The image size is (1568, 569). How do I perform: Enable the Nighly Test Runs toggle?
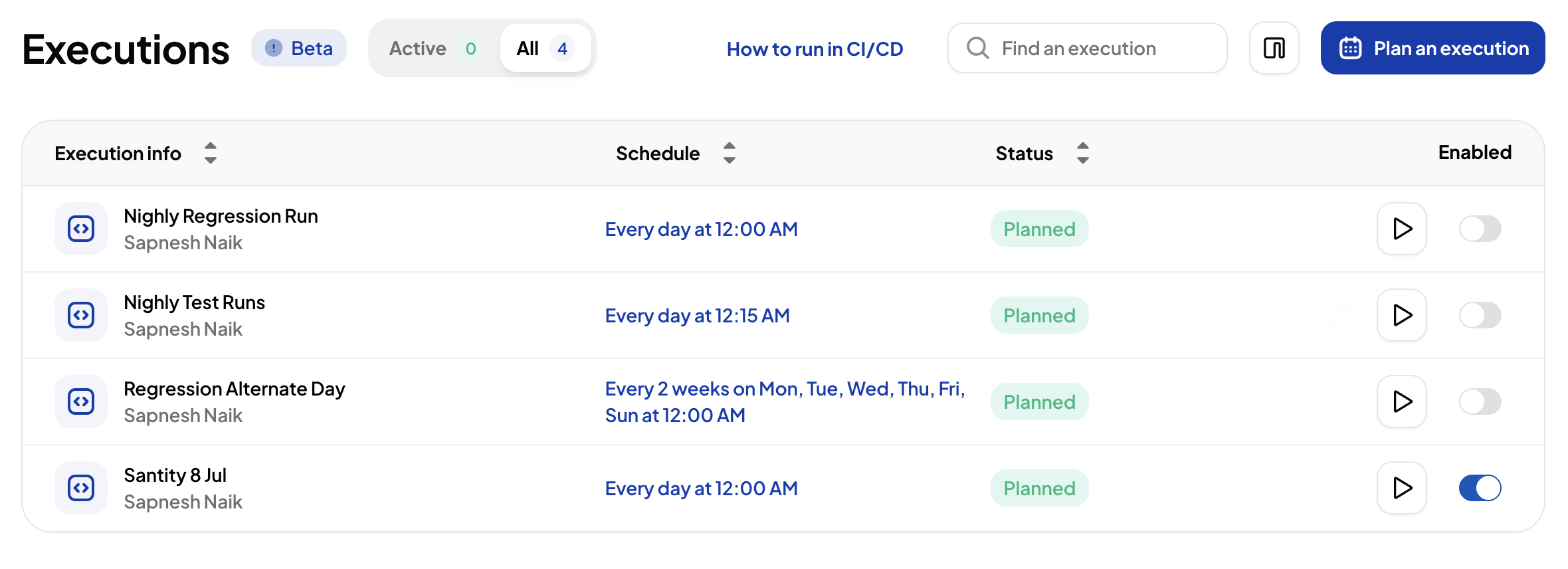pos(1480,315)
